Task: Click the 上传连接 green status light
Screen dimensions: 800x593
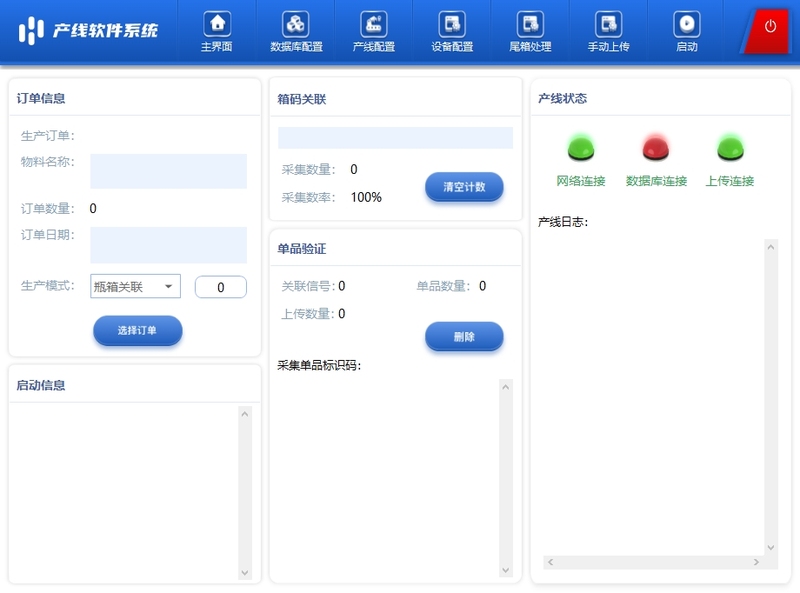Action: (x=730, y=147)
